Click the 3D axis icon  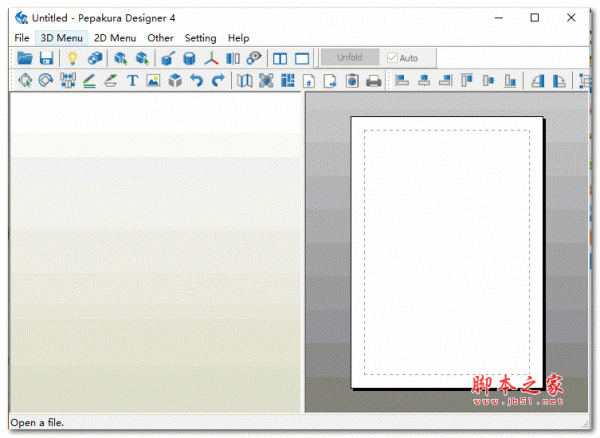[211, 58]
